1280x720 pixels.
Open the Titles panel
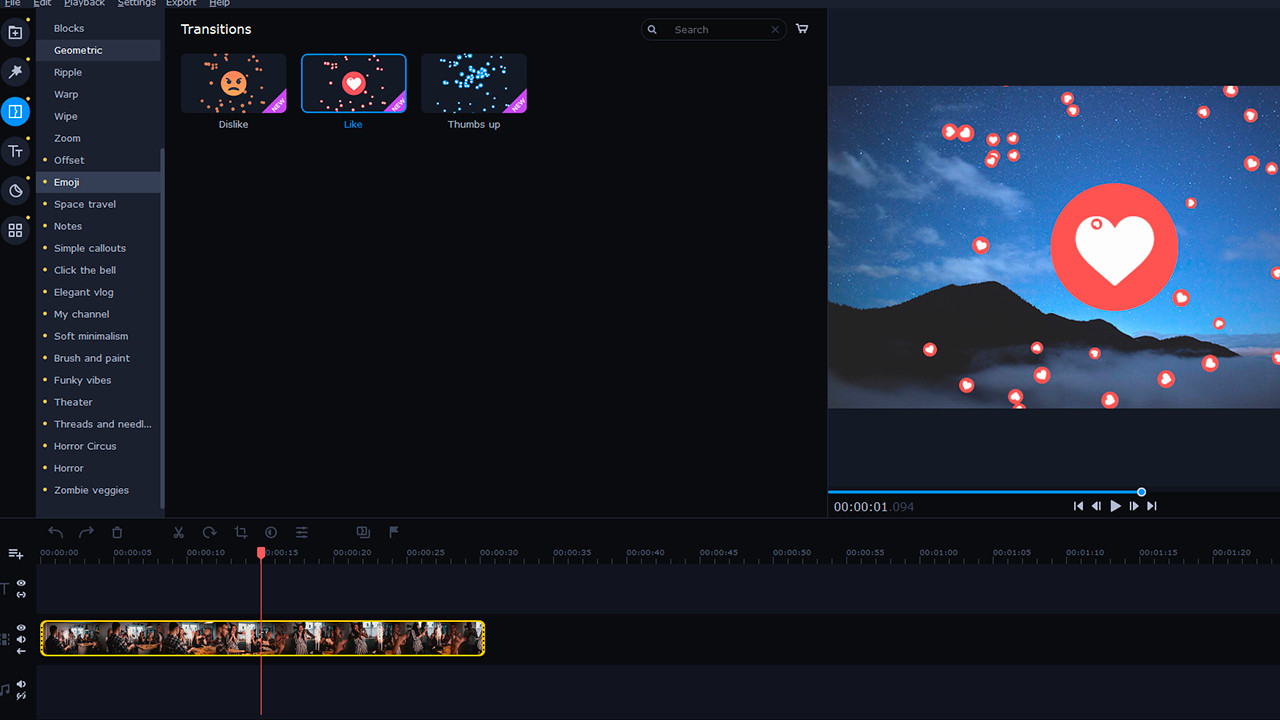[x=15, y=151]
